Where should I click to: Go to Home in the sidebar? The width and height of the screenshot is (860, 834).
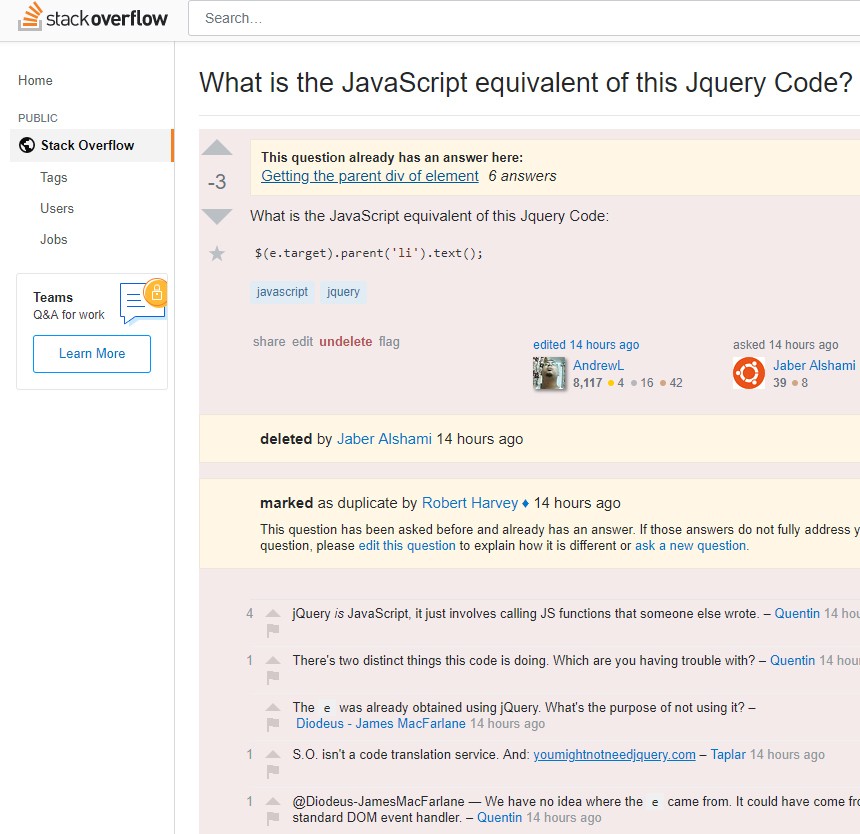tap(35, 81)
